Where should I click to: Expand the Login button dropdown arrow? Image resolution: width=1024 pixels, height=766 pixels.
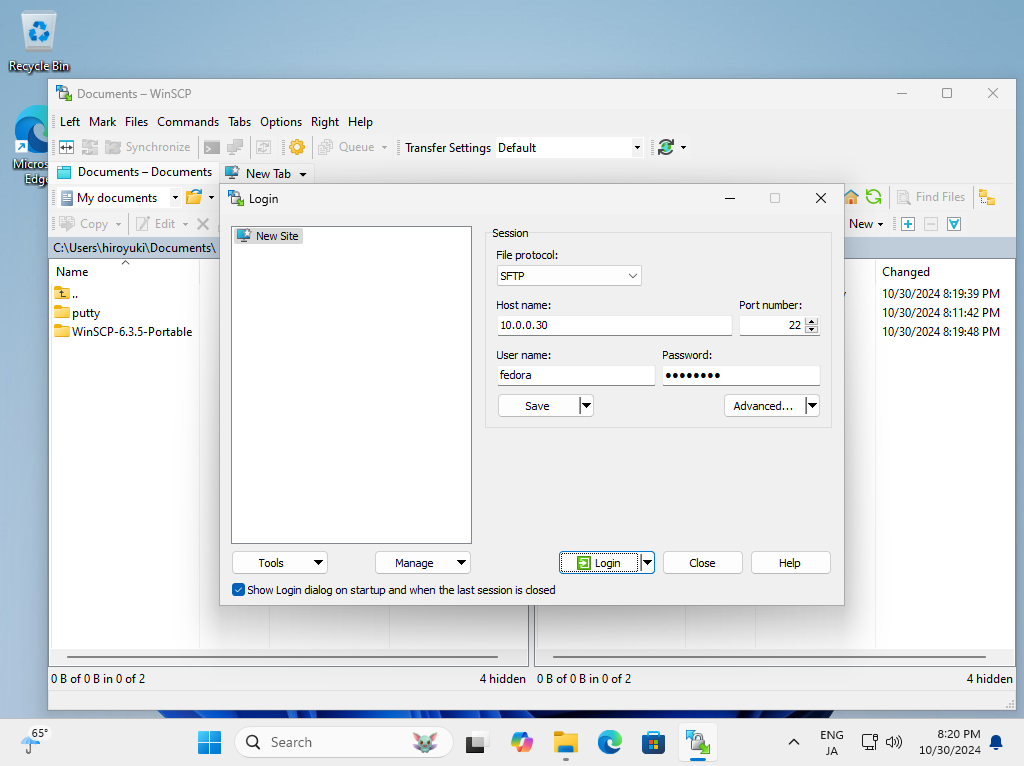point(648,563)
